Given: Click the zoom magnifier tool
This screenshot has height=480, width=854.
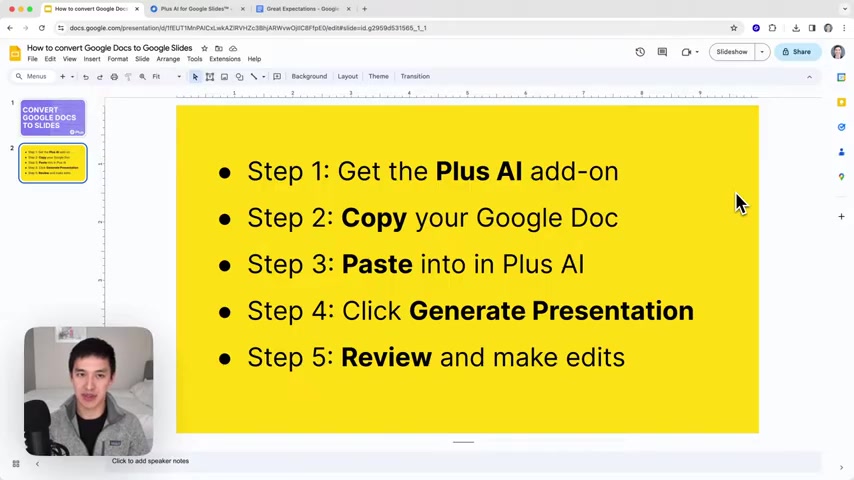Looking at the screenshot, I should [142, 77].
